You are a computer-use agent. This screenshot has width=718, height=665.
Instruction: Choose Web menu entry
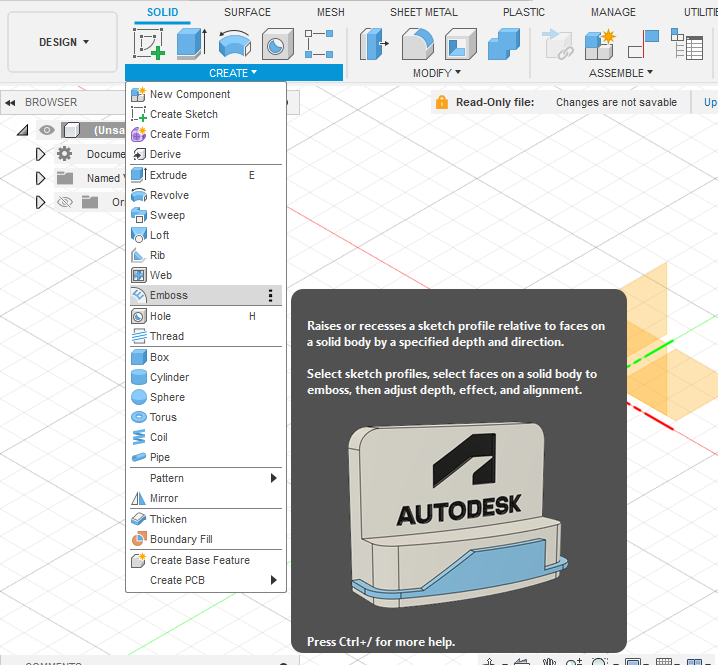click(206, 275)
